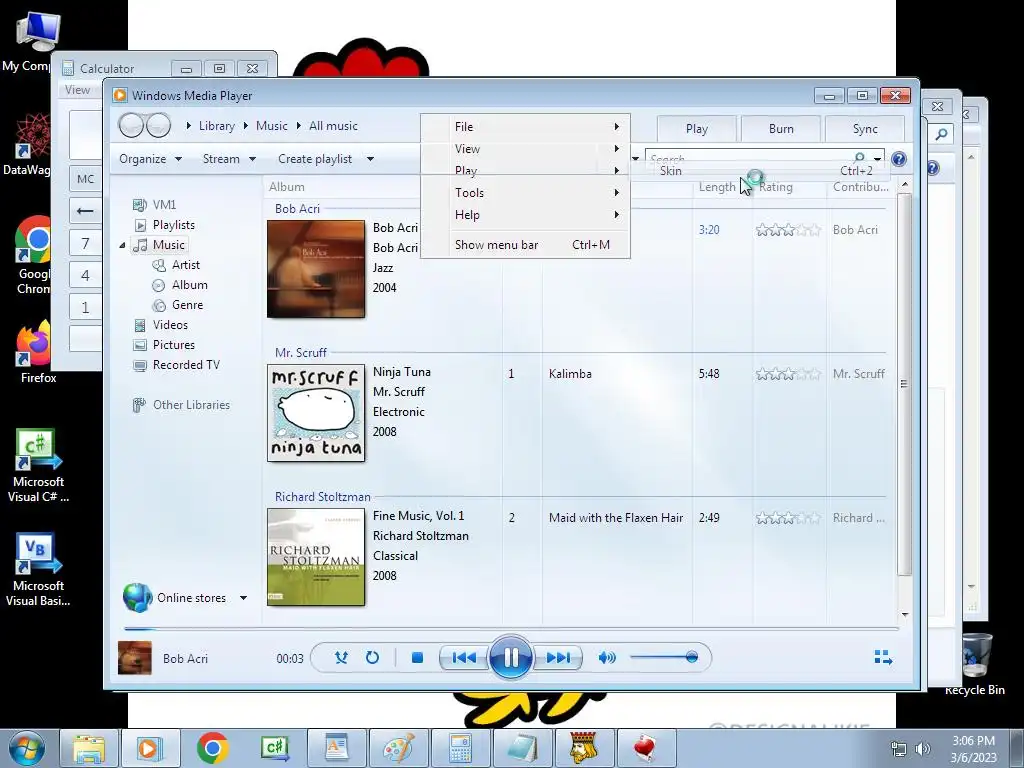Click the seek progress bar
Image resolution: width=1024 pixels, height=768 pixels.
coord(511,629)
